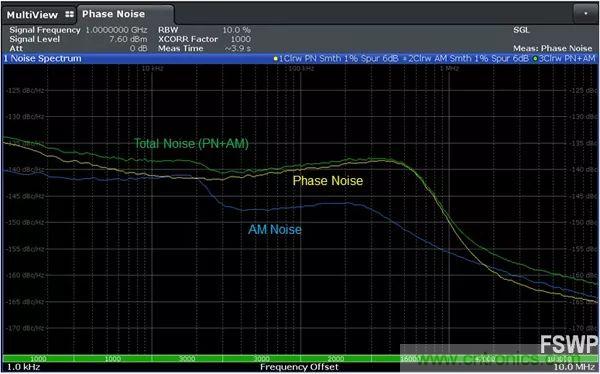Image resolution: width=600 pixels, height=374 pixels.
Task: Click the Signal Frequency 1.0000000 GHz field
Action: 78,30
